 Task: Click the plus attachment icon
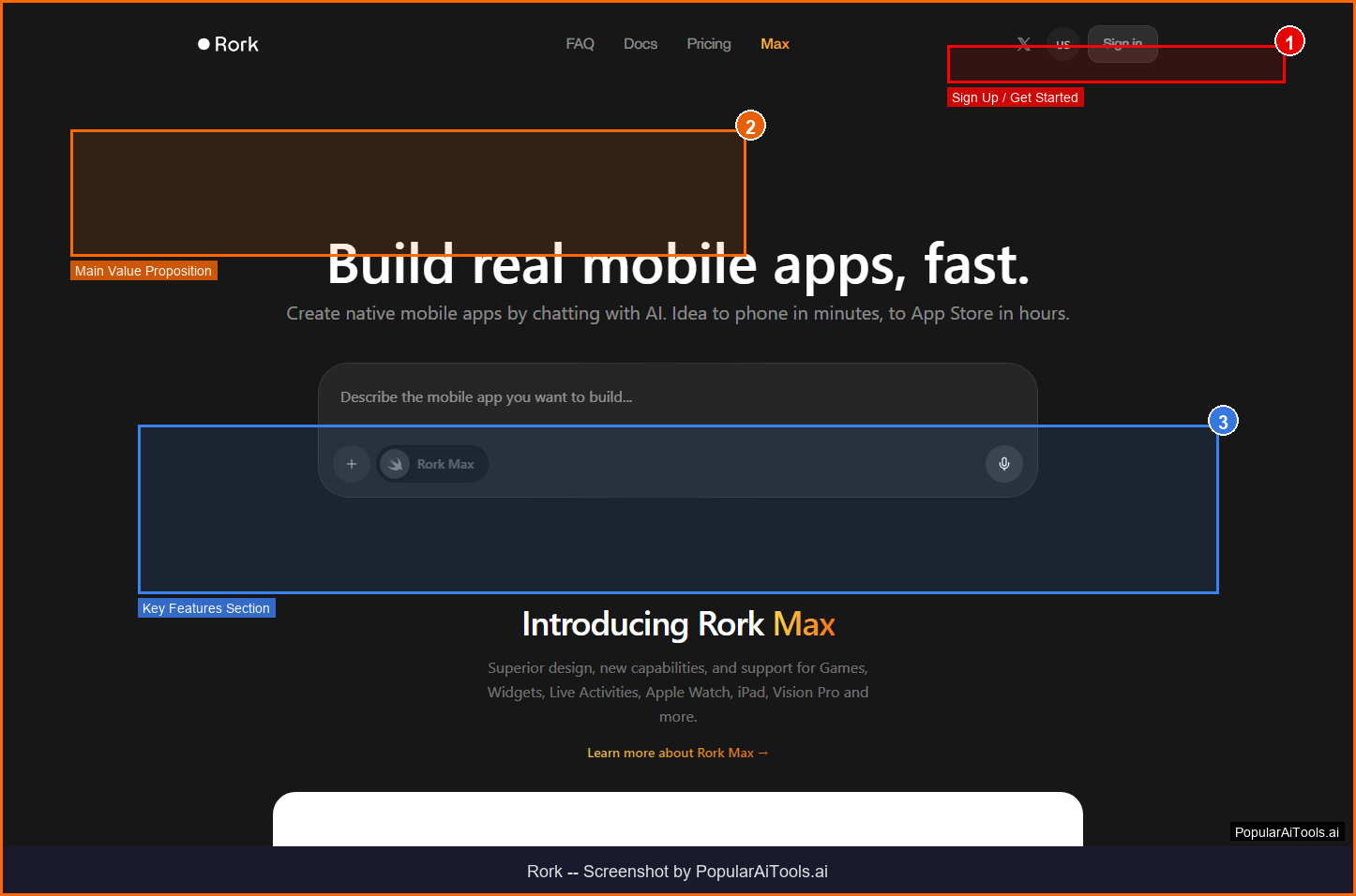click(352, 464)
